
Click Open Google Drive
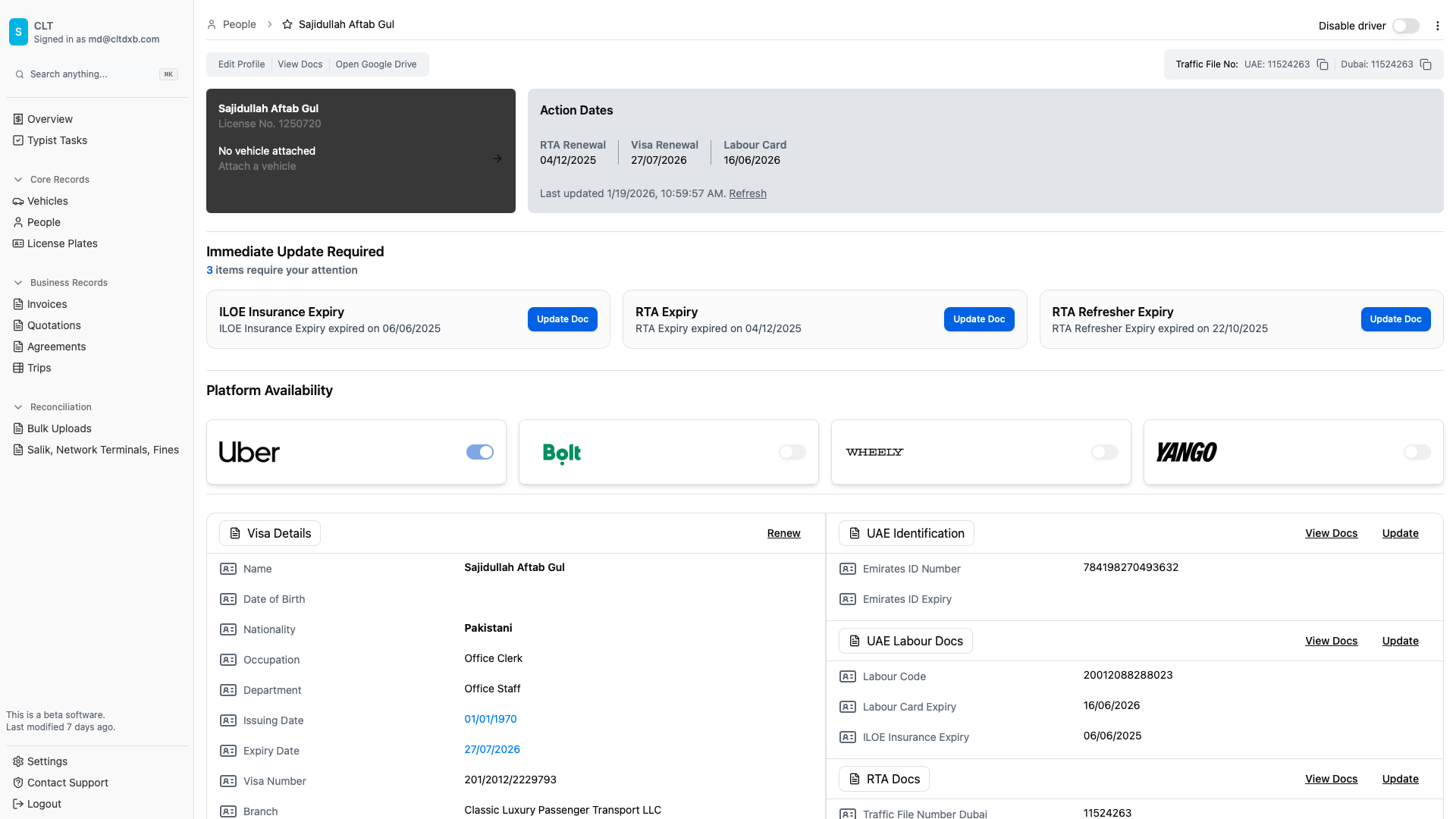coord(376,64)
